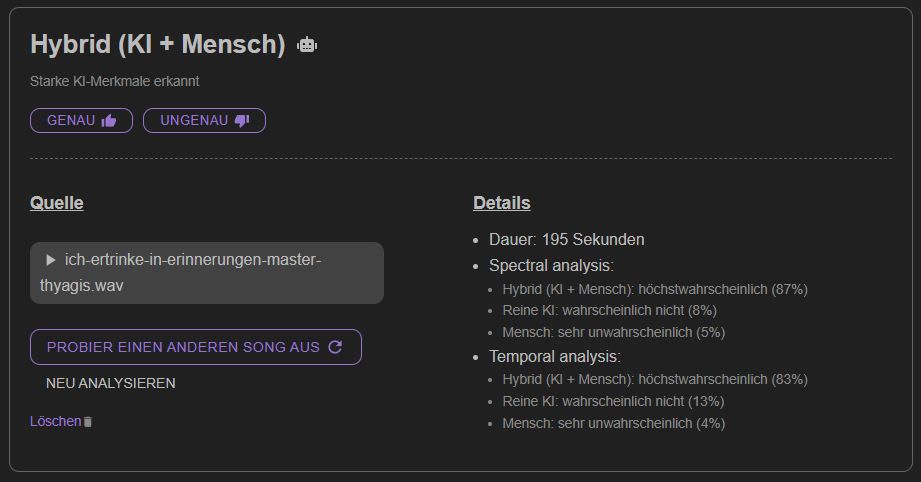Click the thumbs-up icon in GENAU
Screen dimensions: 921x482
pos(109,121)
